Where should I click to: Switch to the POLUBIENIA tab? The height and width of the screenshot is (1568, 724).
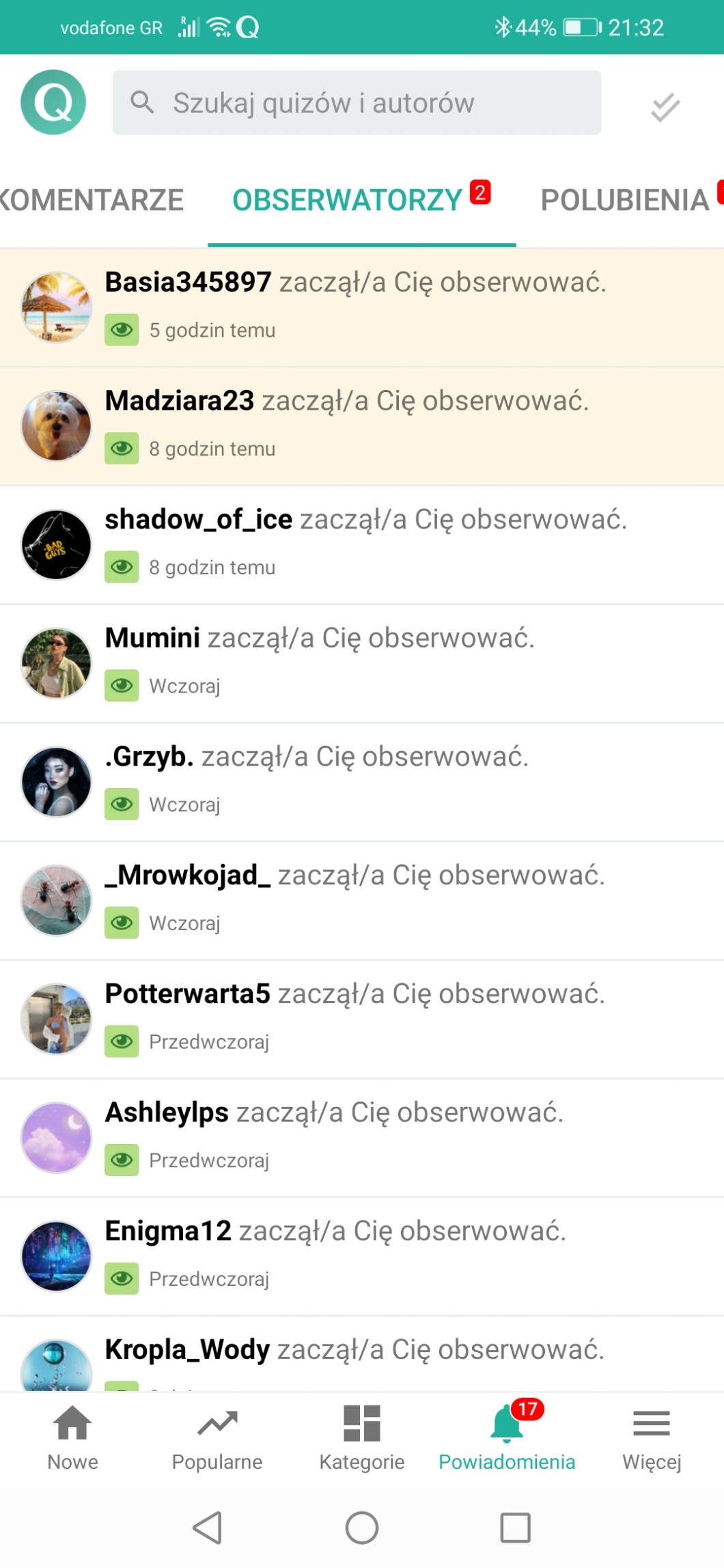tap(625, 200)
